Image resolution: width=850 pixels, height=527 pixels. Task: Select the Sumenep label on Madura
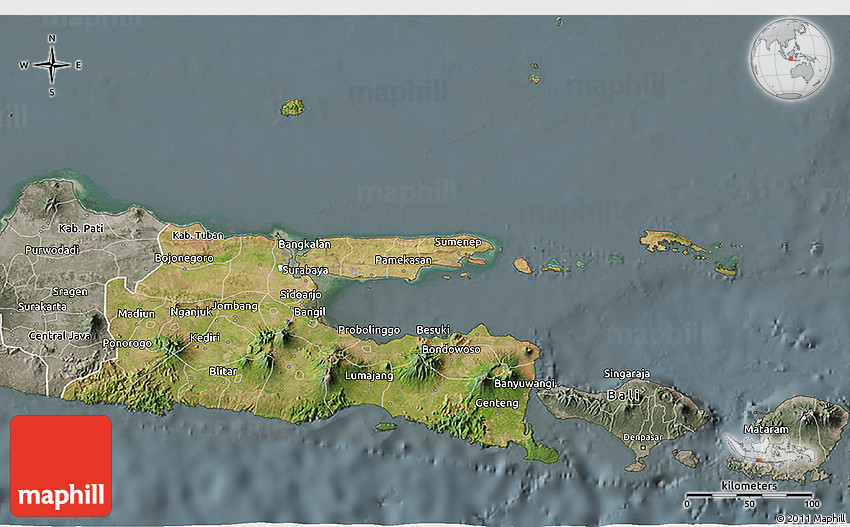pyautogui.click(x=457, y=242)
